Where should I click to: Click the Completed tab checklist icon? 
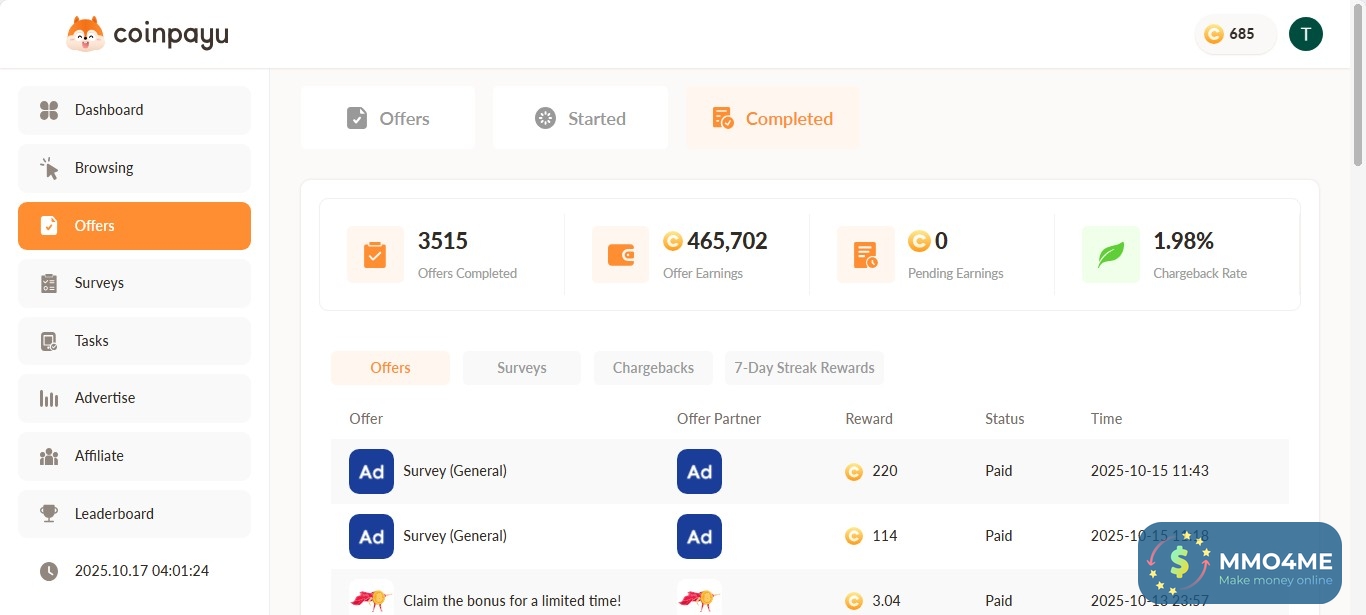click(x=722, y=118)
